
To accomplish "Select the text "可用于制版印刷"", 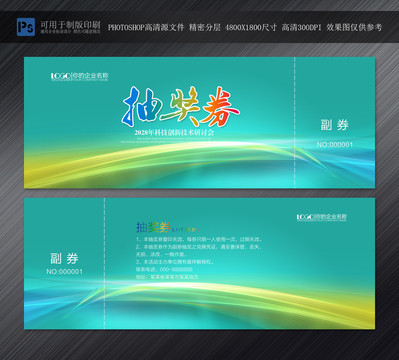I will pos(70,24).
